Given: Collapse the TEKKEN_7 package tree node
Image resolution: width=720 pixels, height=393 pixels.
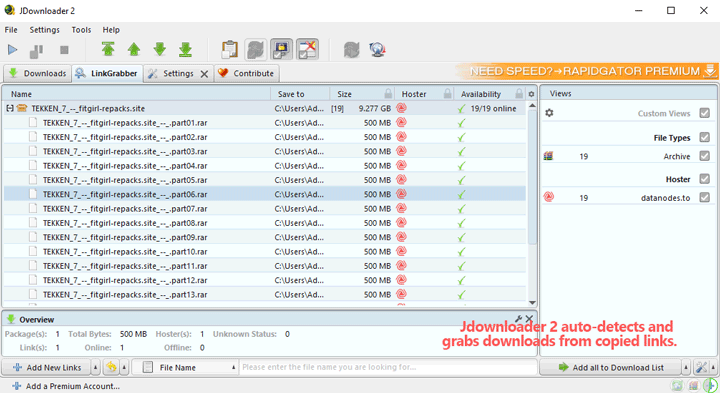Looking at the screenshot, I should point(10,108).
